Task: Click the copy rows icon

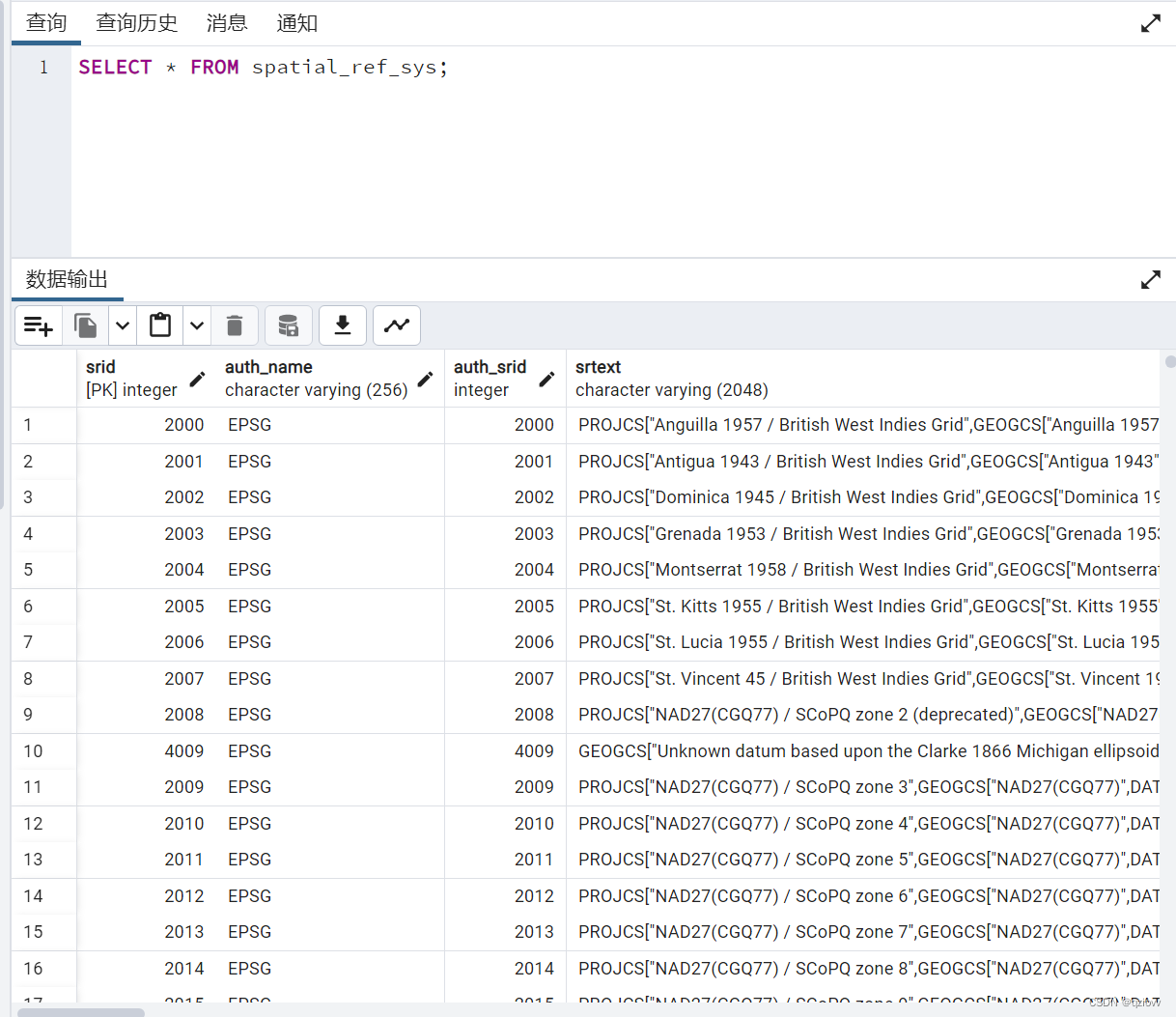Action: [85, 325]
